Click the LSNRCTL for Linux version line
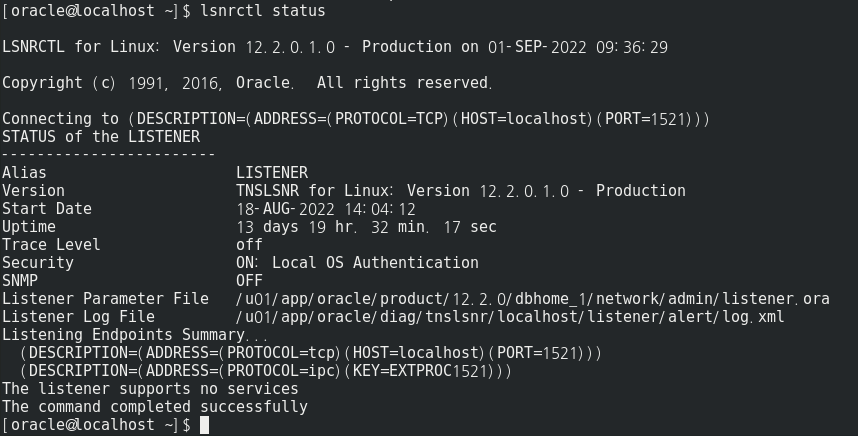 (335, 47)
